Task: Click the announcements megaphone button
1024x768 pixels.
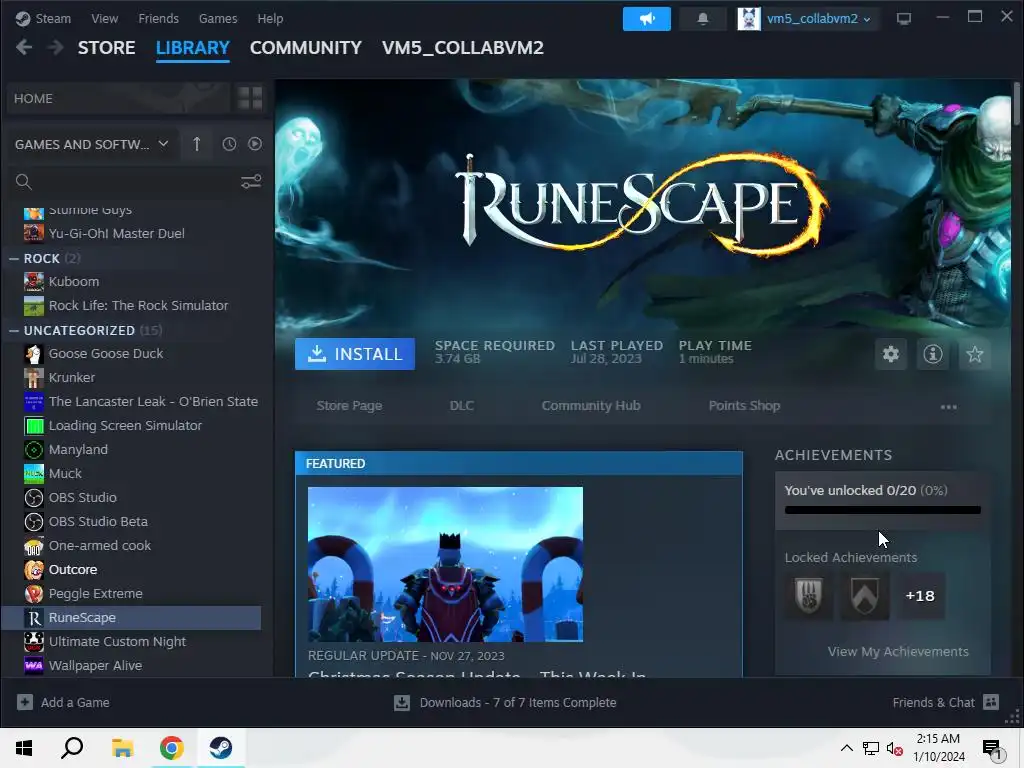Action: pos(647,18)
